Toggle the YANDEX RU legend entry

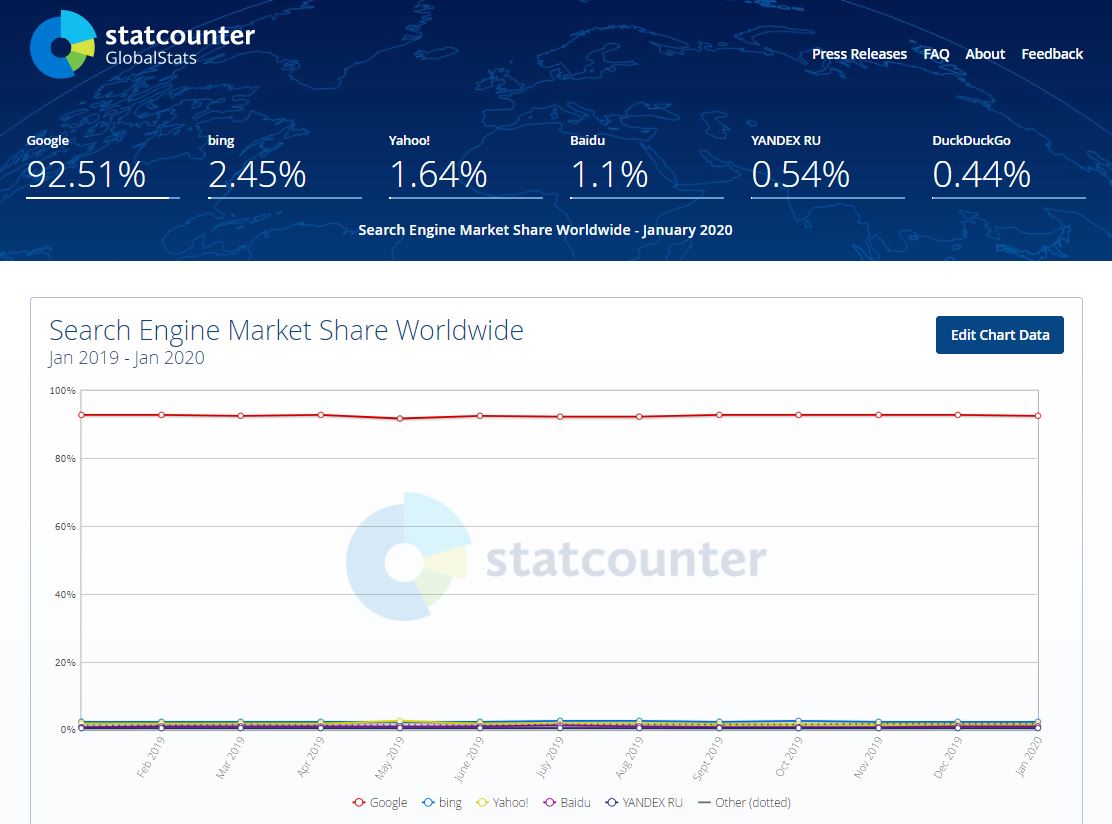pyautogui.click(x=644, y=802)
